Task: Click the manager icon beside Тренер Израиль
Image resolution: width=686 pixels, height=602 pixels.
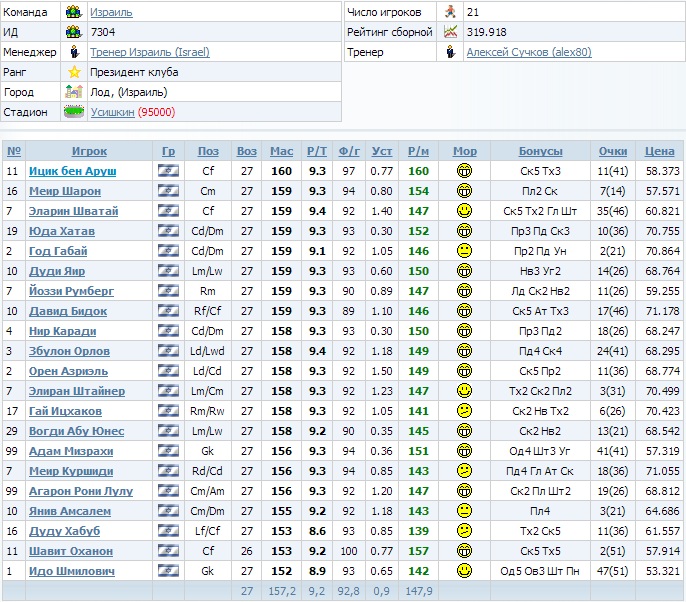Action: tap(75, 52)
